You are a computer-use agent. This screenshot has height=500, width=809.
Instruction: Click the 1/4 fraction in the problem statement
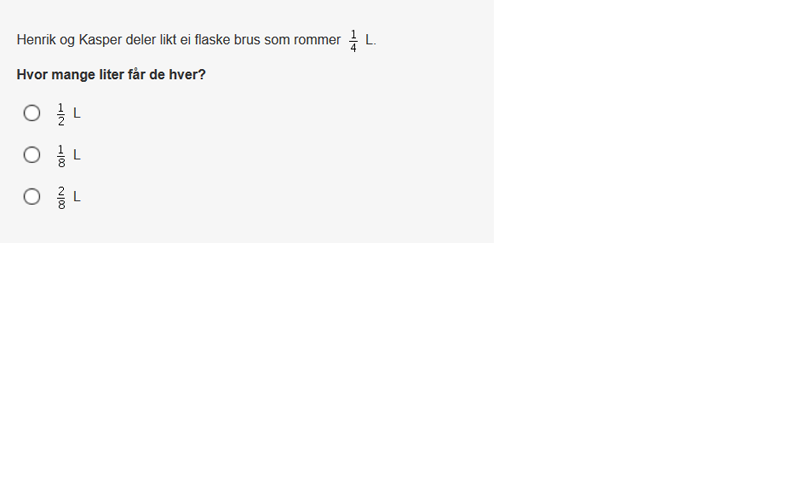(353, 41)
